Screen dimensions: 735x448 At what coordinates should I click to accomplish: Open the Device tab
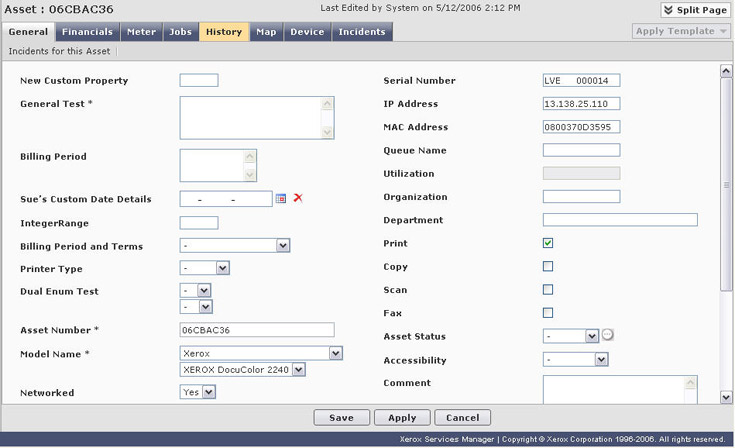coord(307,32)
